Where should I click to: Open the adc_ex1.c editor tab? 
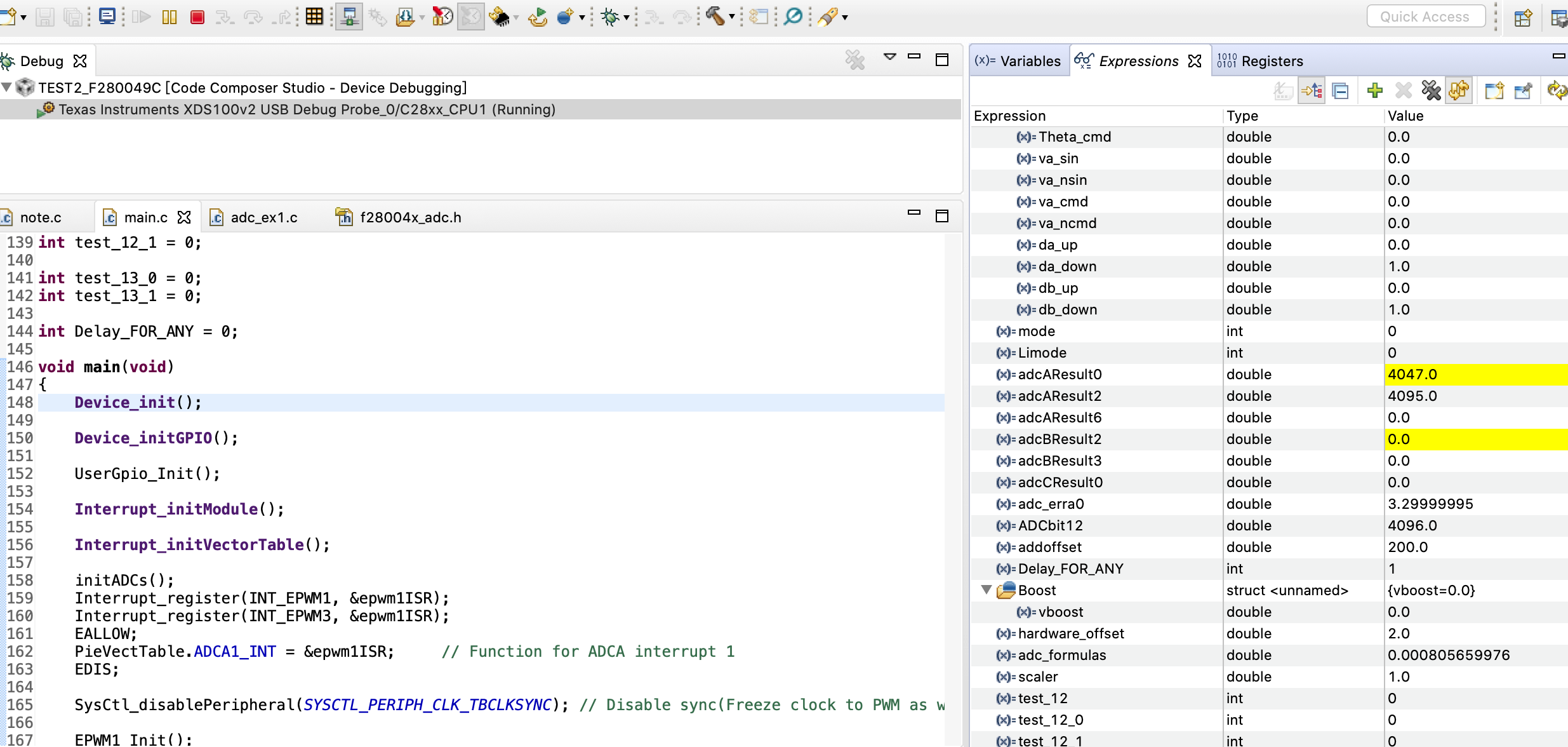tap(263, 218)
